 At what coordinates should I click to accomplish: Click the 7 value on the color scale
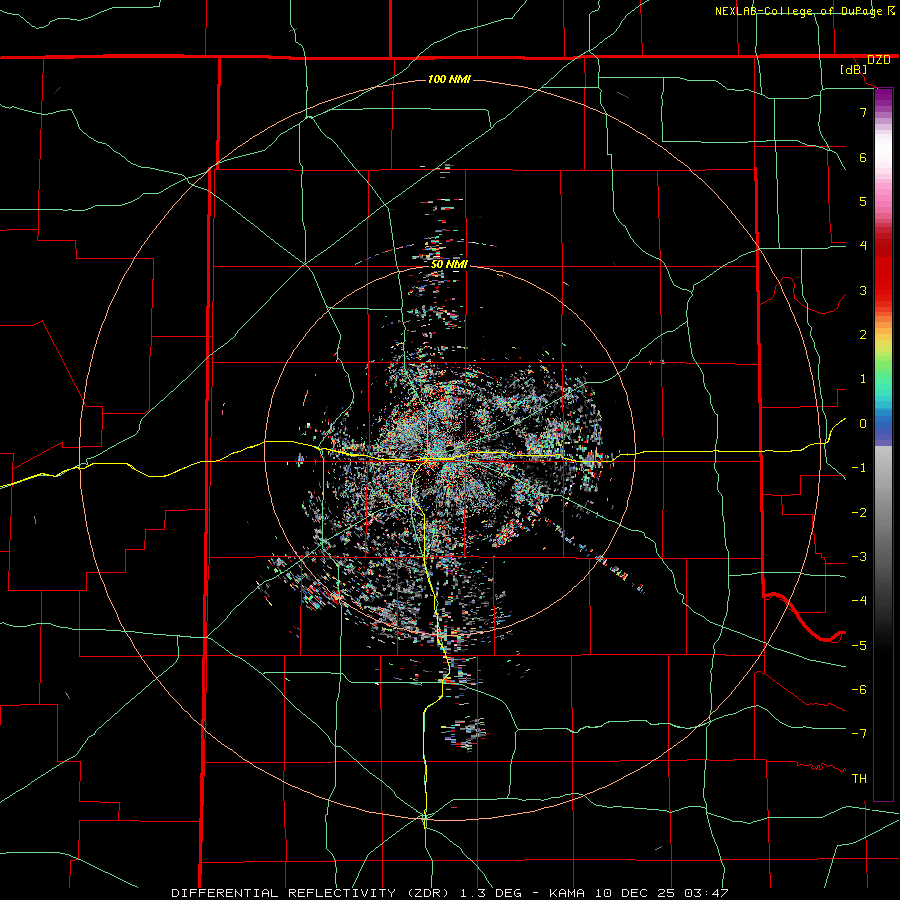863,112
